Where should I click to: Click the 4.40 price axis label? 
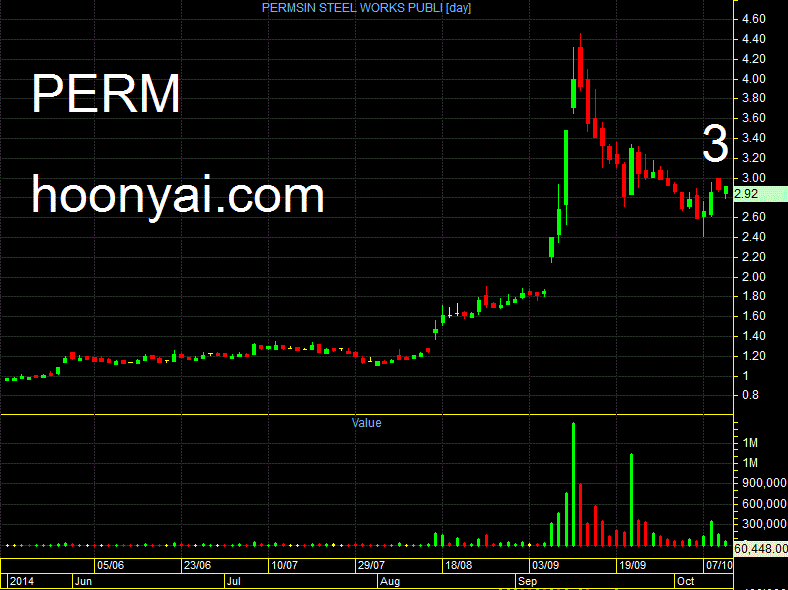pyautogui.click(x=753, y=39)
